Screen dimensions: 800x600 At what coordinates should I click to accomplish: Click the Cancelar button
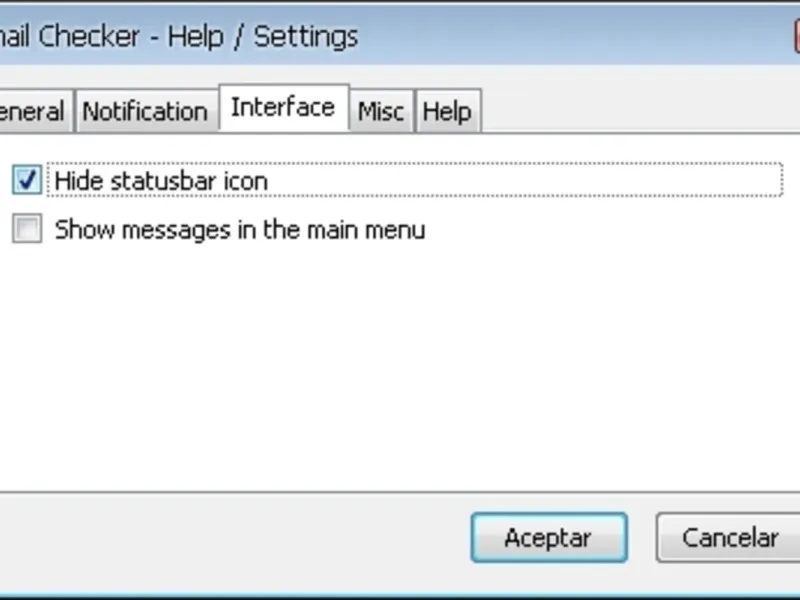point(729,537)
